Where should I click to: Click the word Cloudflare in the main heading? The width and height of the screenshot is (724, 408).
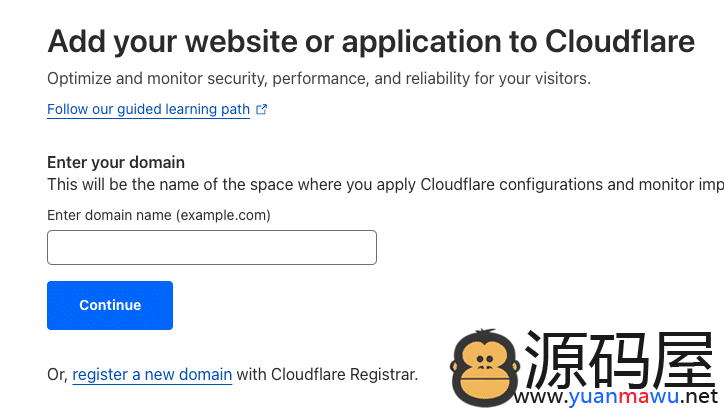[x=620, y=41]
